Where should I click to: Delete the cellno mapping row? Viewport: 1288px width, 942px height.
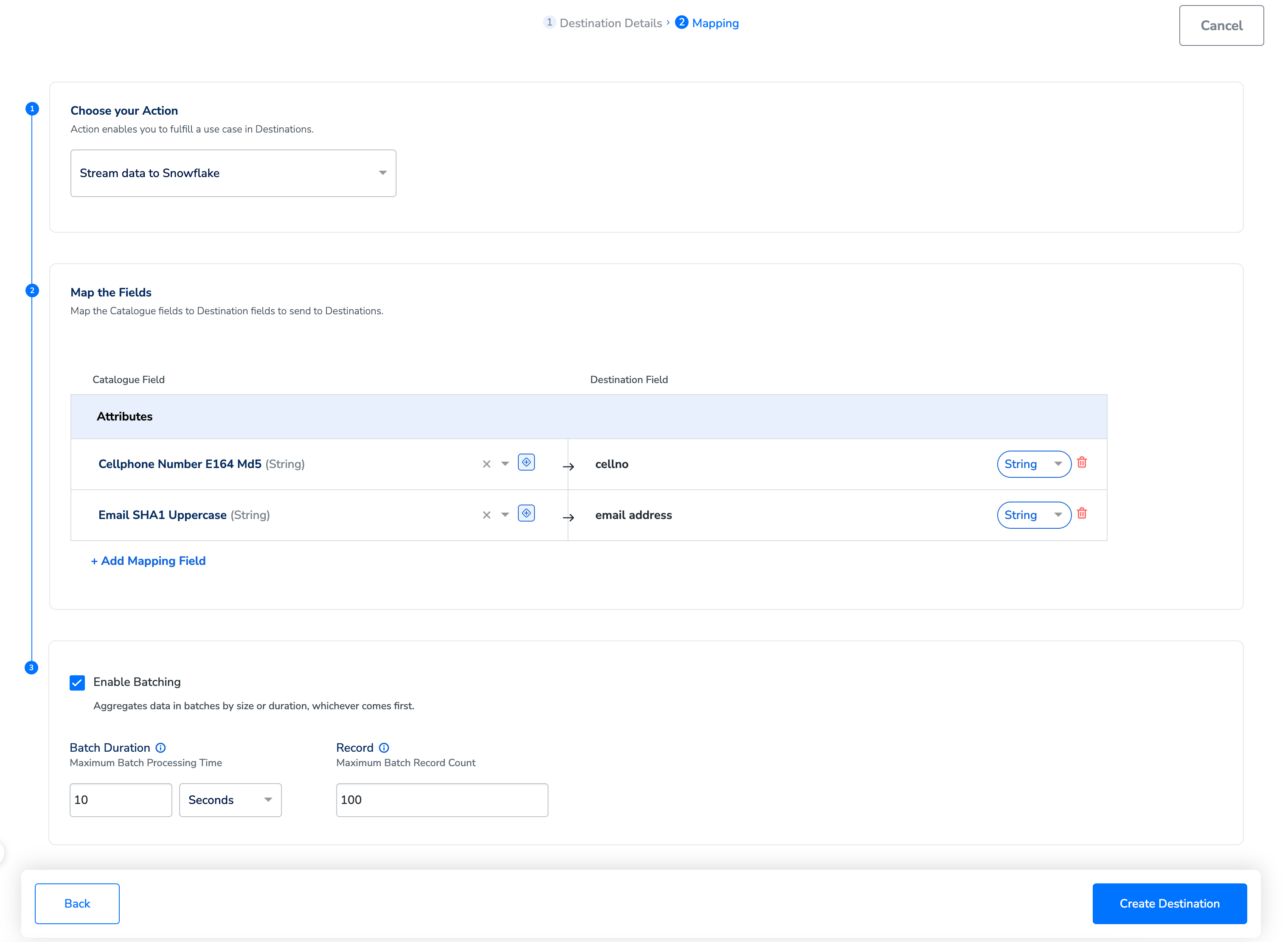(x=1082, y=463)
